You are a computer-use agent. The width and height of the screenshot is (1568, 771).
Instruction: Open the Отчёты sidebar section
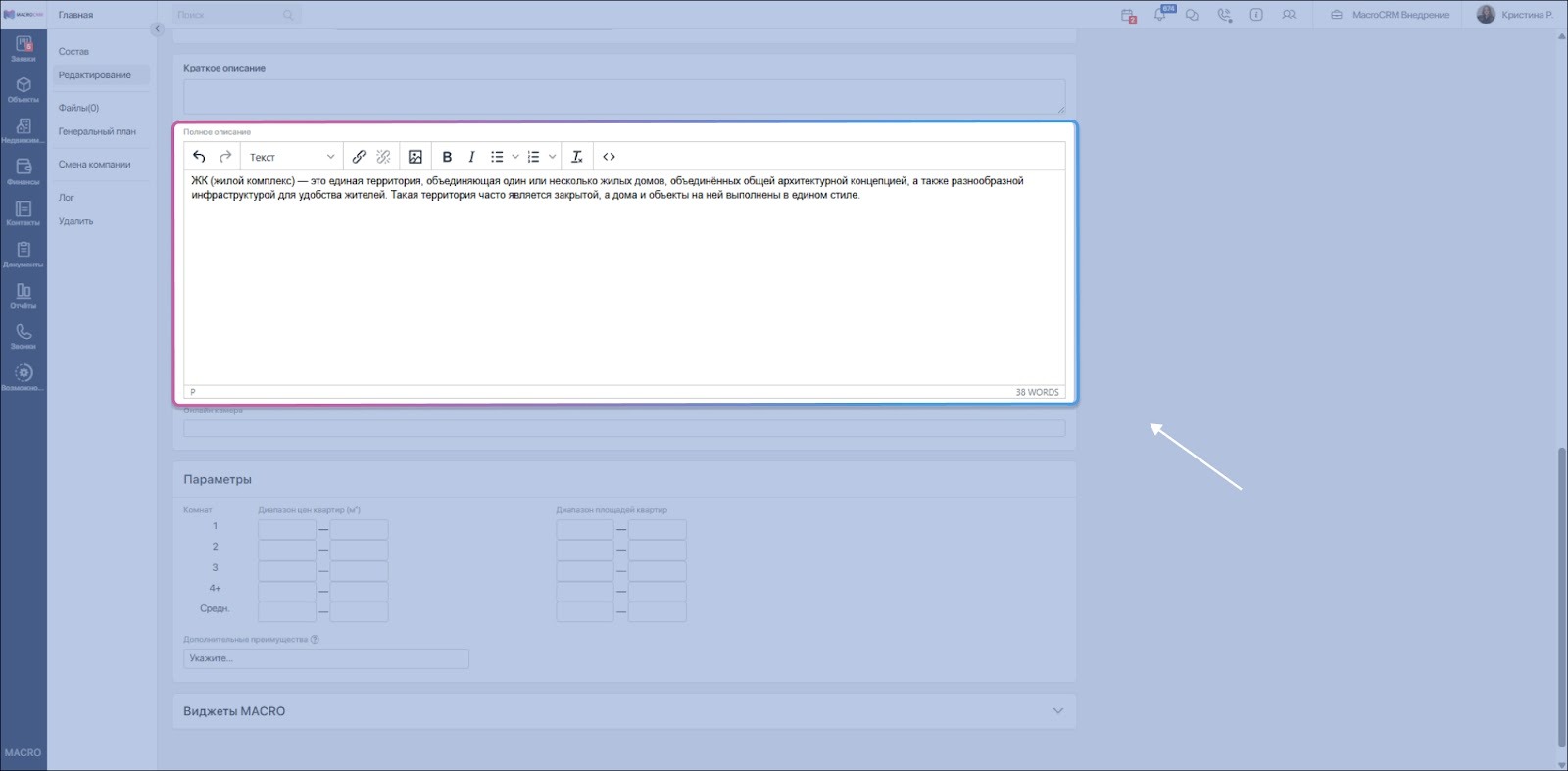tap(24, 295)
